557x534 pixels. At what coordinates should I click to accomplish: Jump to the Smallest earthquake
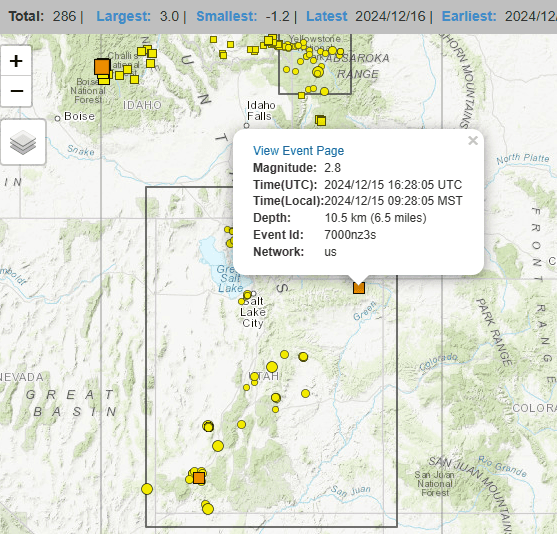pyautogui.click(x=227, y=16)
